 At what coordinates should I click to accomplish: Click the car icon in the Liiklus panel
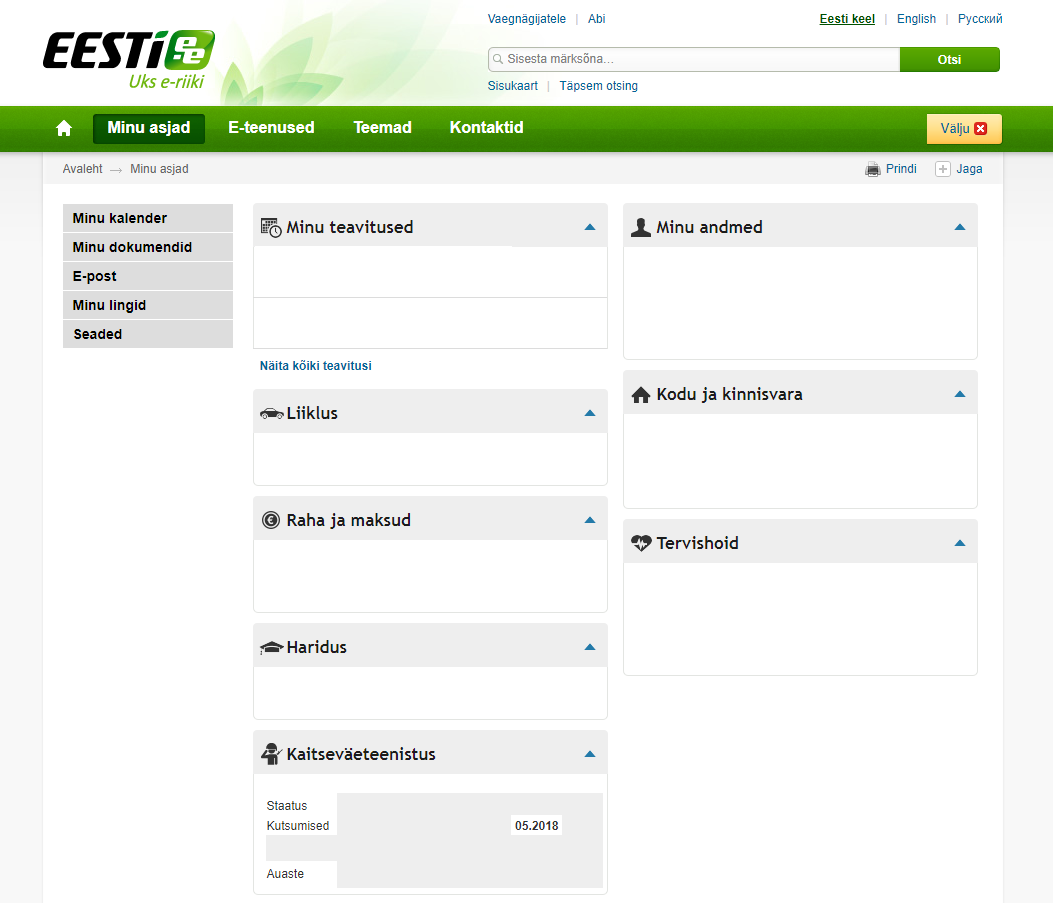point(271,413)
